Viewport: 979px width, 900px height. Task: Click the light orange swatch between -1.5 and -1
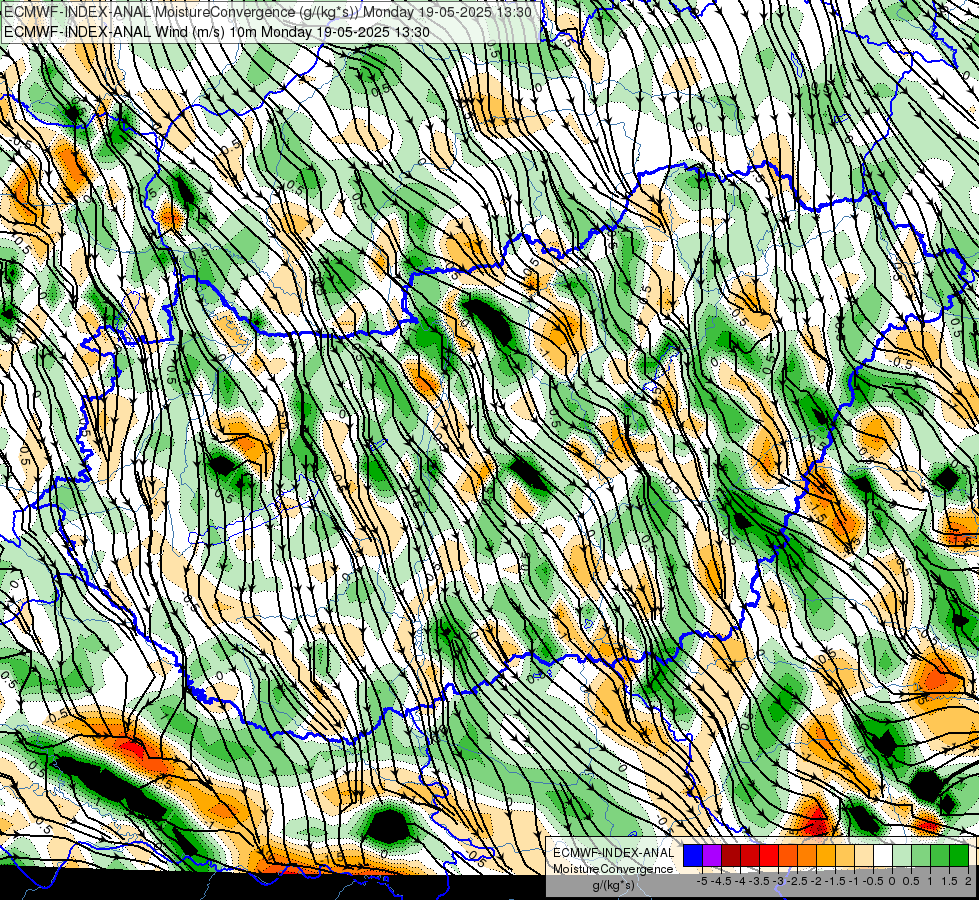845,856
